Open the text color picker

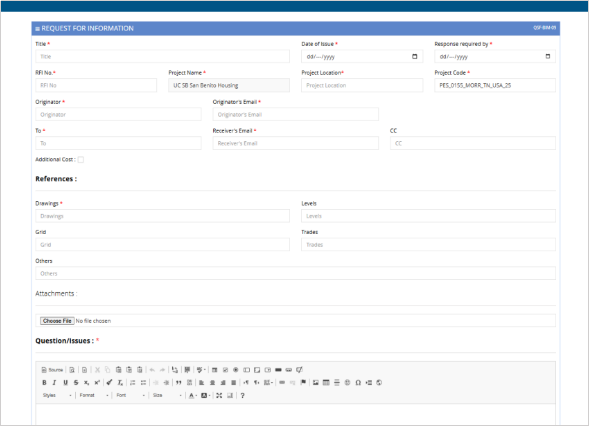pos(193,395)
